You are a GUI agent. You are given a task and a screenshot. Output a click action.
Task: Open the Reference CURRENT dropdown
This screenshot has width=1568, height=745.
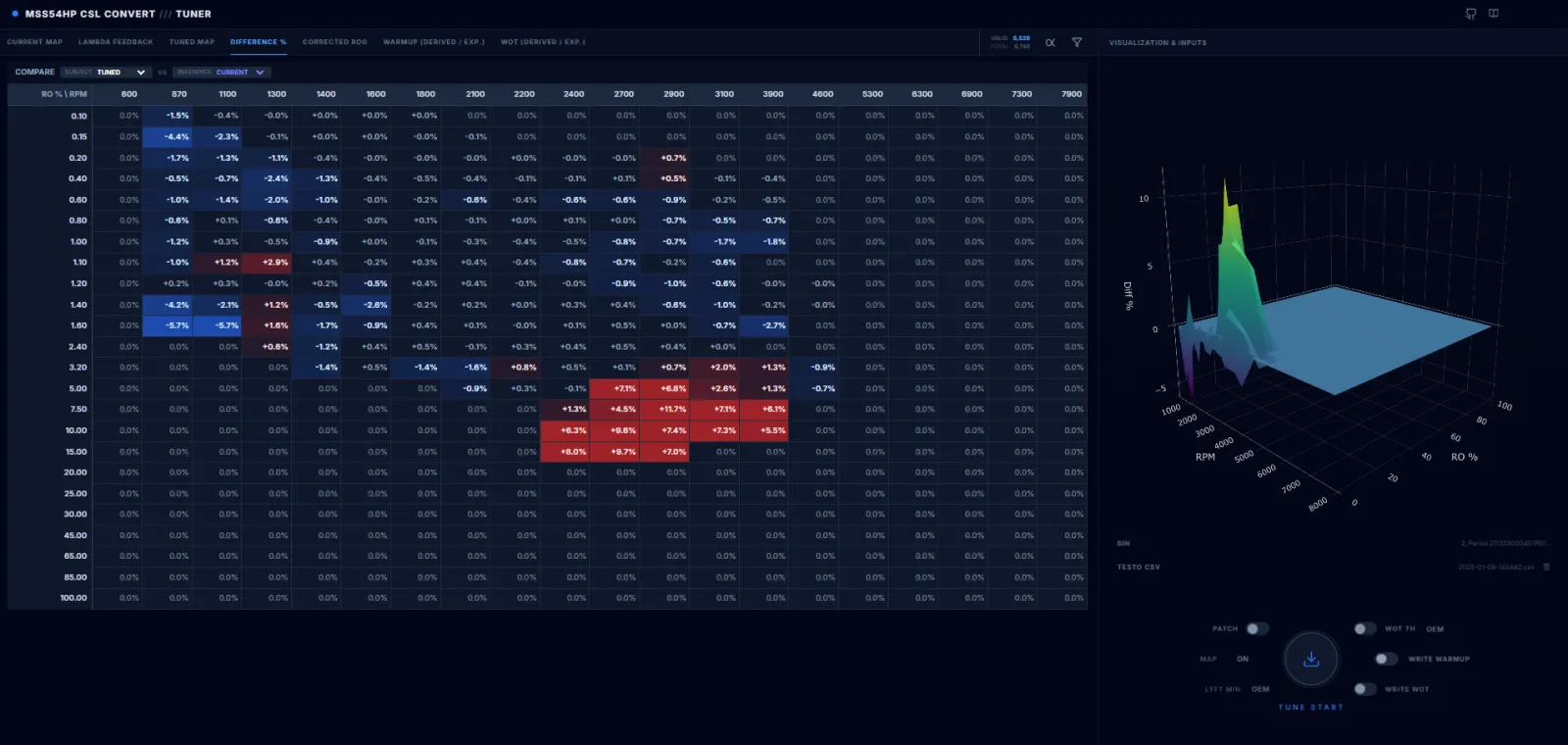221,72
